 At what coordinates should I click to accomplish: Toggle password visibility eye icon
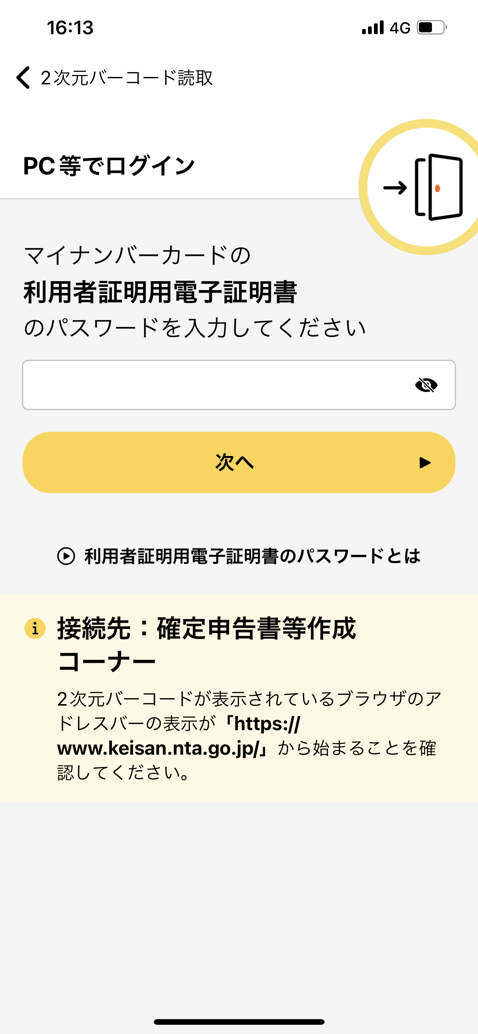[x=427, y=385]
